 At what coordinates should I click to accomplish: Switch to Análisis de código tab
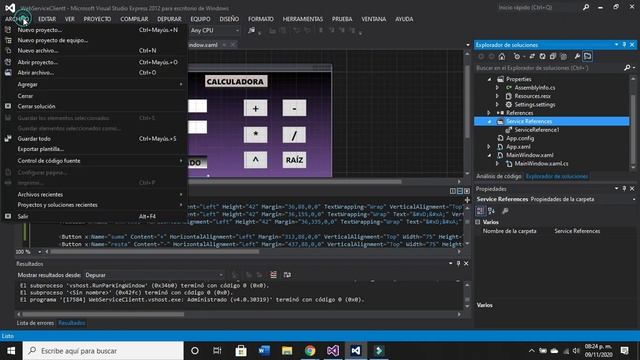(499, 176)
